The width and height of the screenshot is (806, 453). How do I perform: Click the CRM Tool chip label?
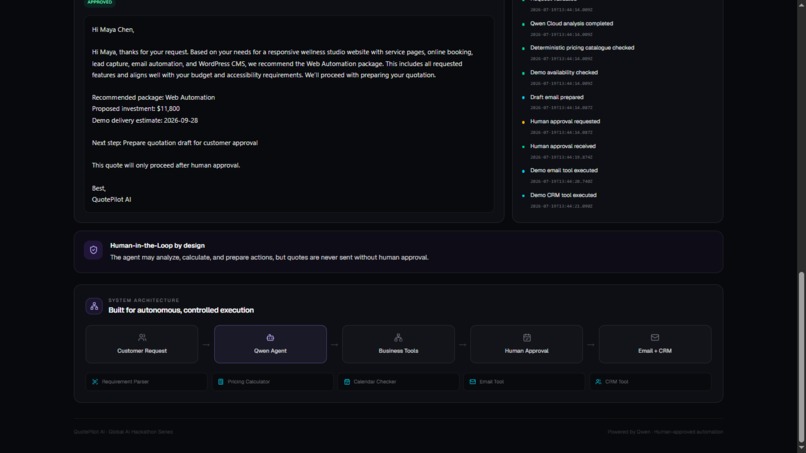(617, 382)
